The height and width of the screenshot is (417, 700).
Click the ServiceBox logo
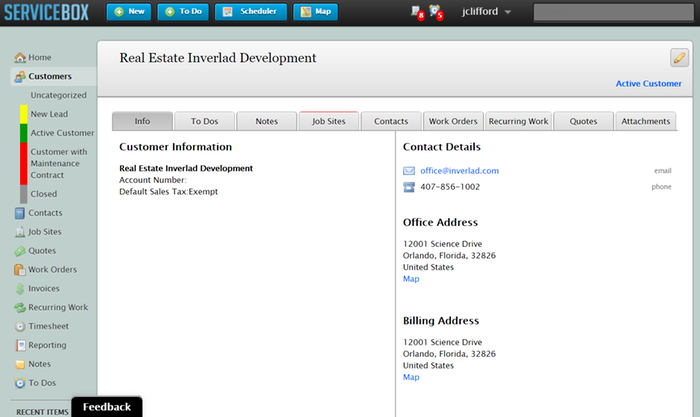pyautogui.click(x=46, y=12)
